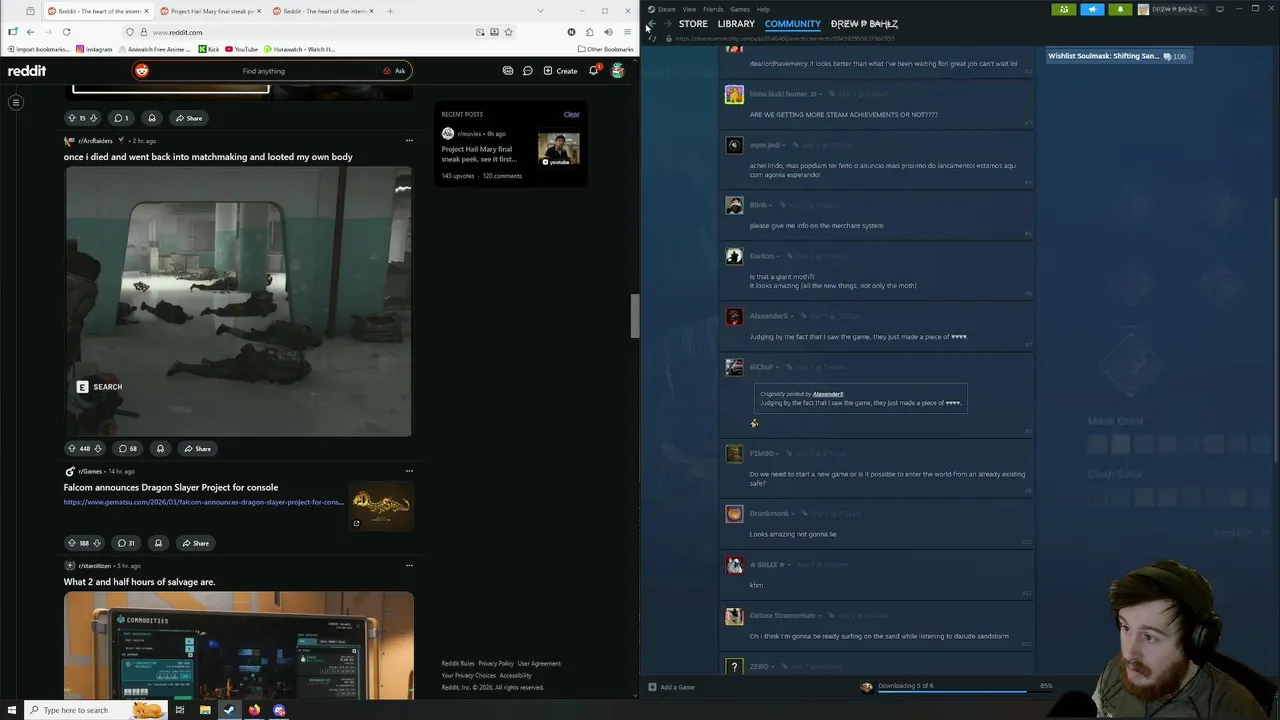Open the r/starcitizen subreddit link

(95, 566)
